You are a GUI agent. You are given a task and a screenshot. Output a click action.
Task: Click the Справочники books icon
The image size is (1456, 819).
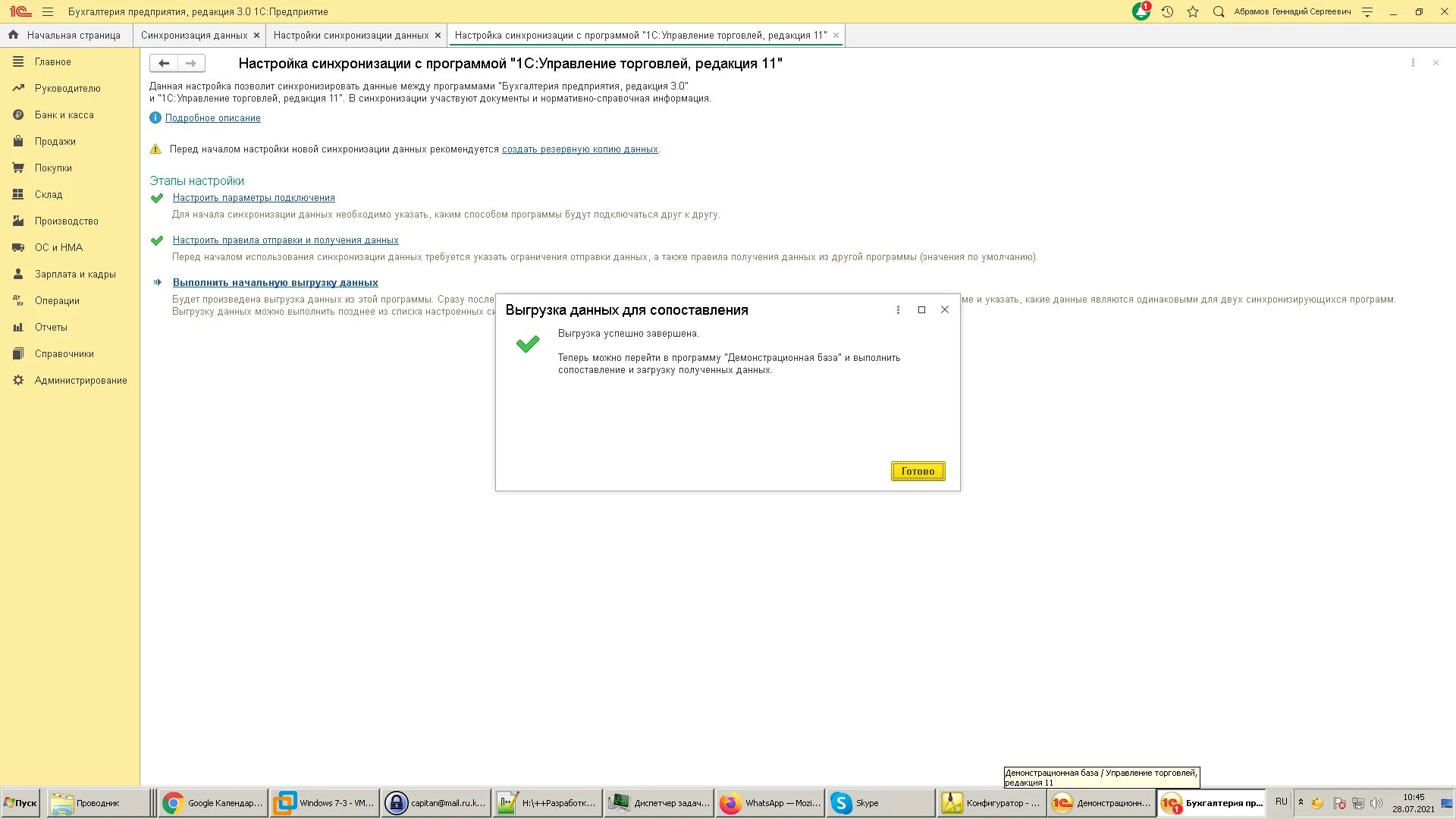point(18,354)
